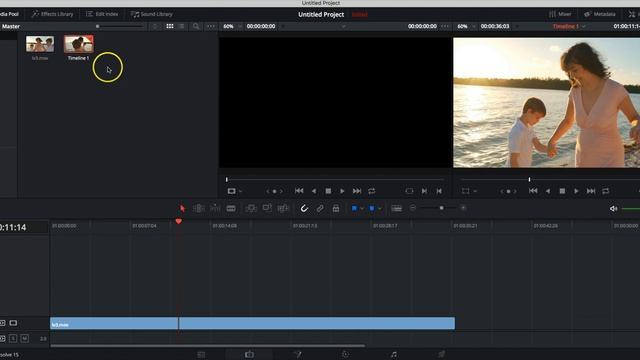Select the Selection mode arrow tool
Viewport: 640px width, 360px height.
[182, 208]
